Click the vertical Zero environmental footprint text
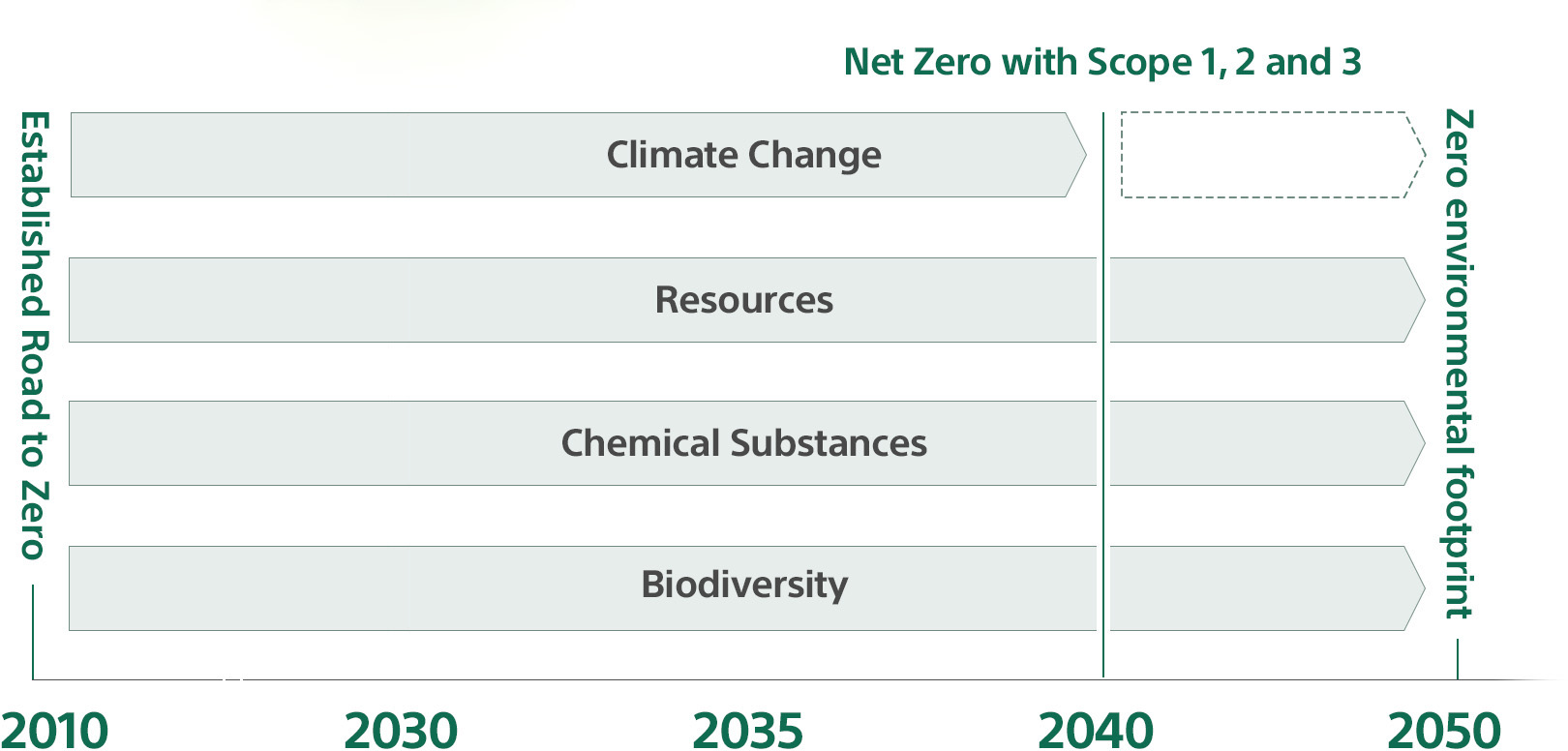1568x751 pixels. click(1459, 363)
